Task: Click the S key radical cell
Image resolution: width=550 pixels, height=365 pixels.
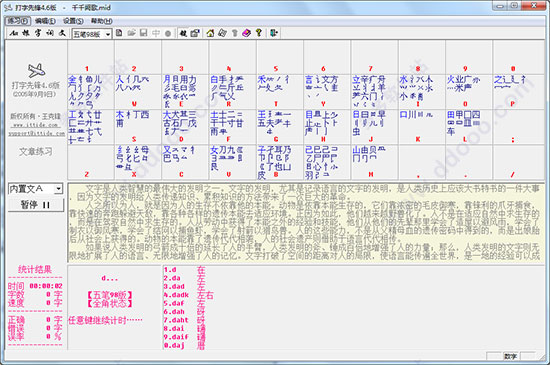Action: click(x=138, y=127)
